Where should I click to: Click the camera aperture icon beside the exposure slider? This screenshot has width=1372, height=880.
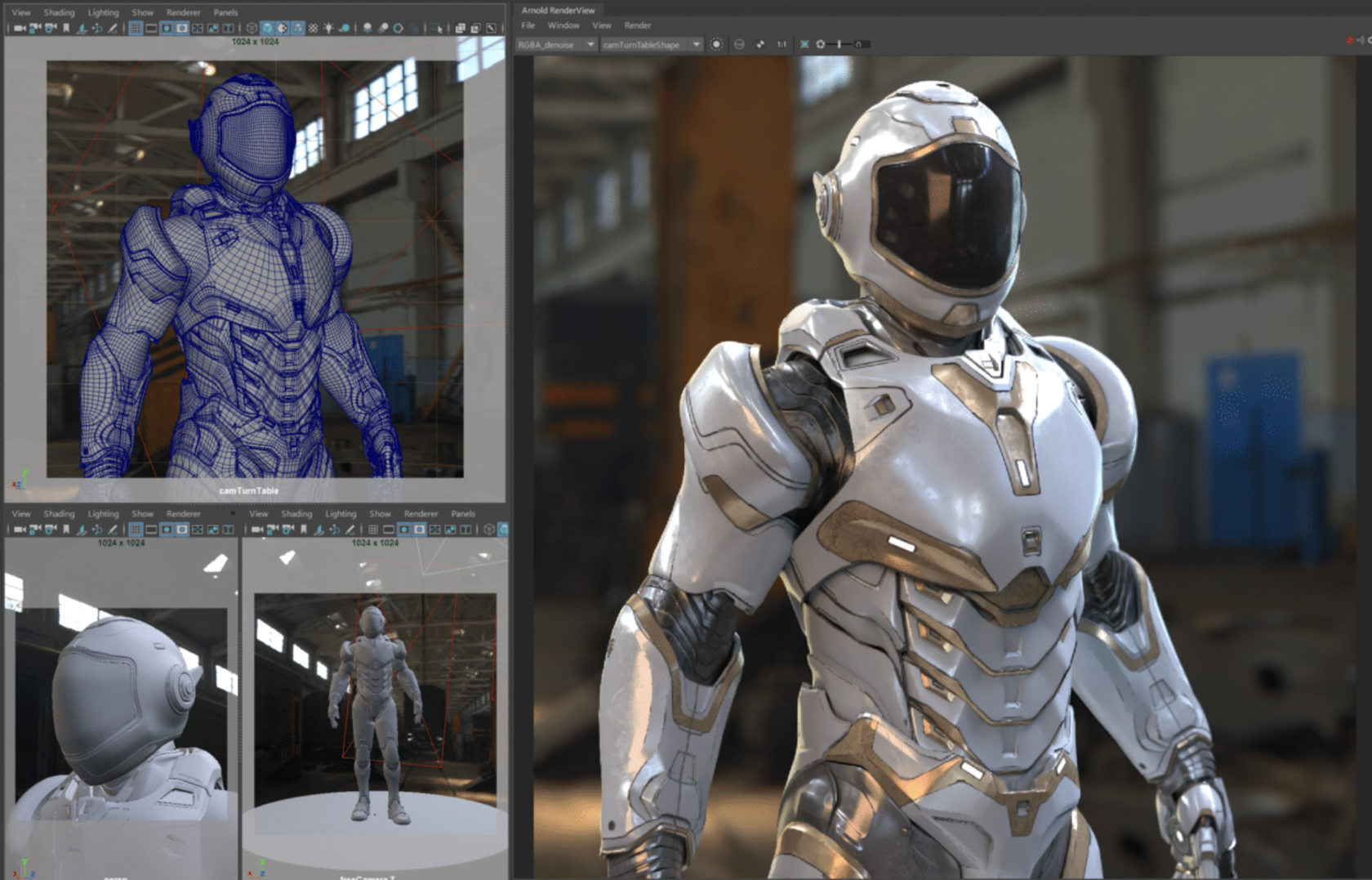(x=820, y=44)
